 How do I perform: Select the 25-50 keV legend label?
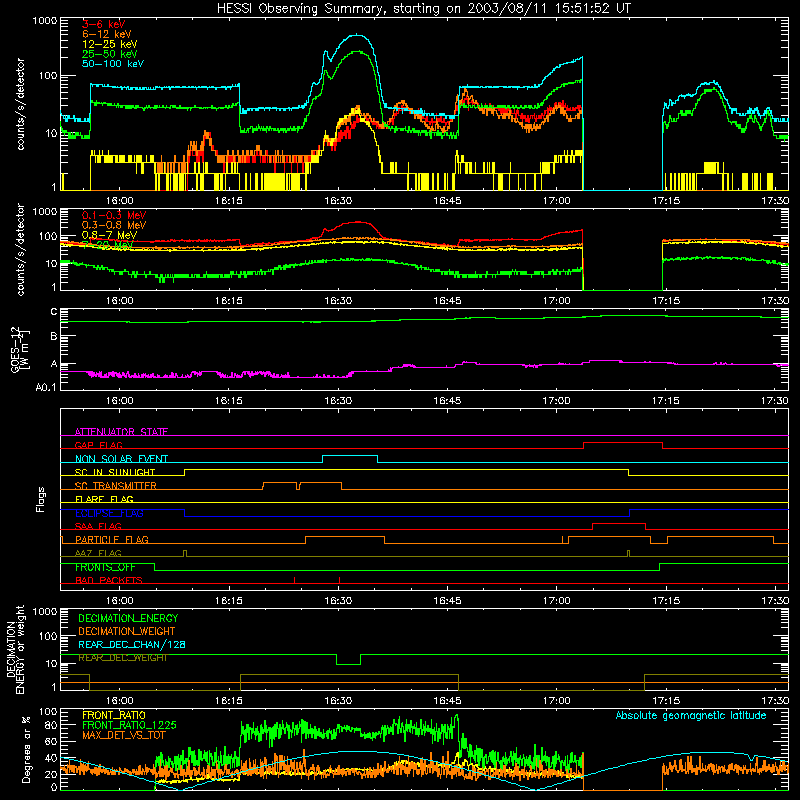point(110,54)
